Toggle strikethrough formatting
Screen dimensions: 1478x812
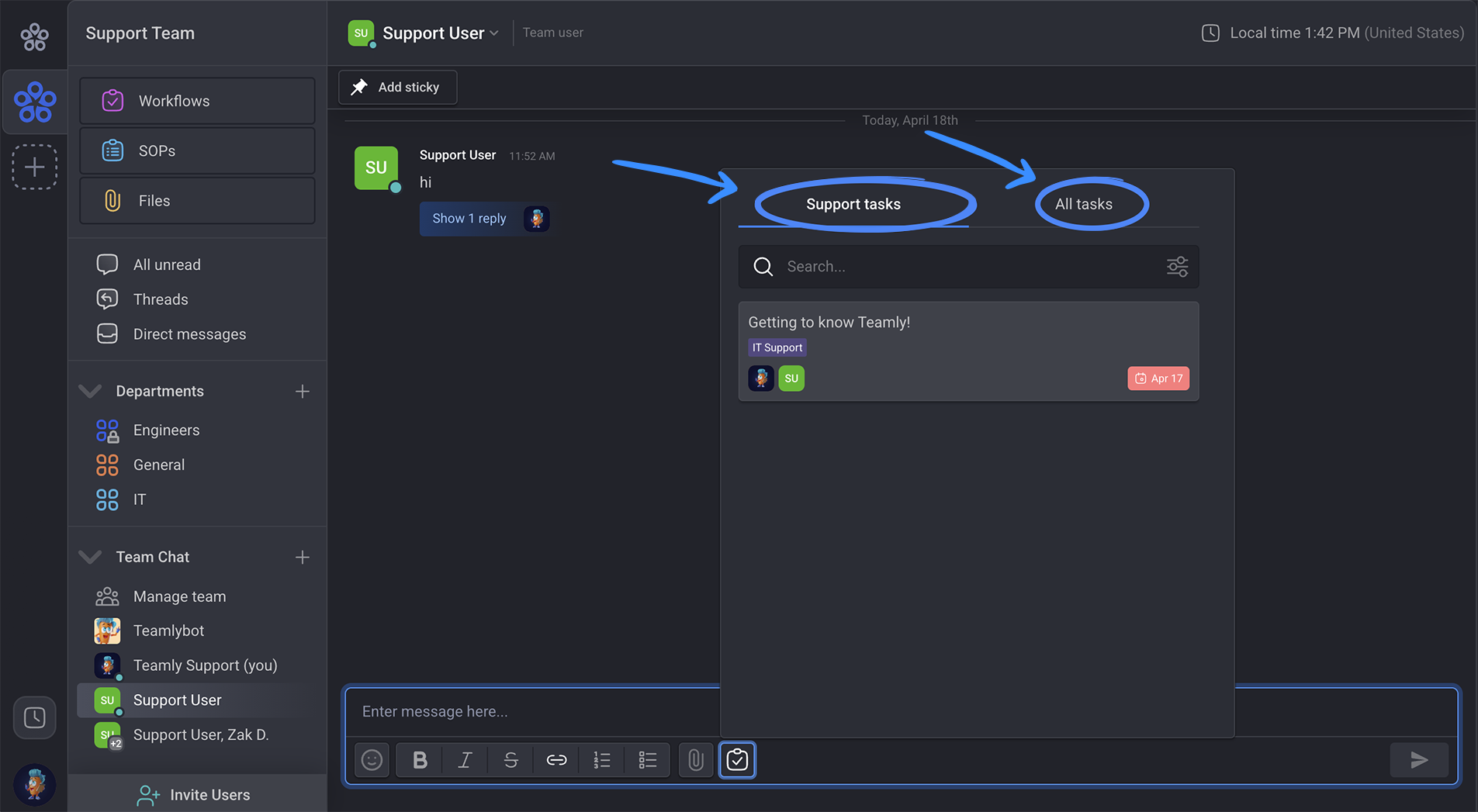point(511,760)
